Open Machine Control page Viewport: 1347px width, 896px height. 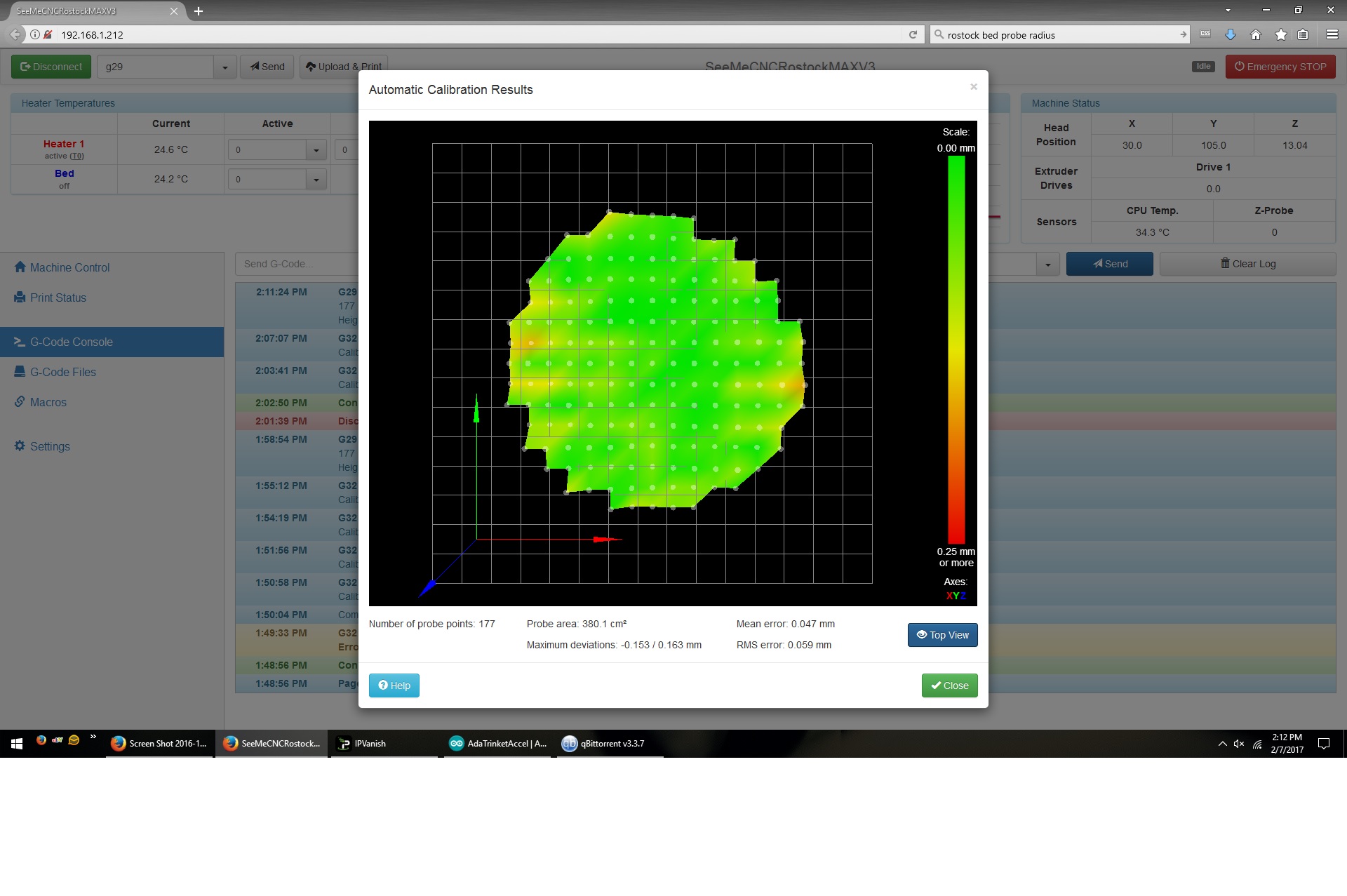pos(69,267)
